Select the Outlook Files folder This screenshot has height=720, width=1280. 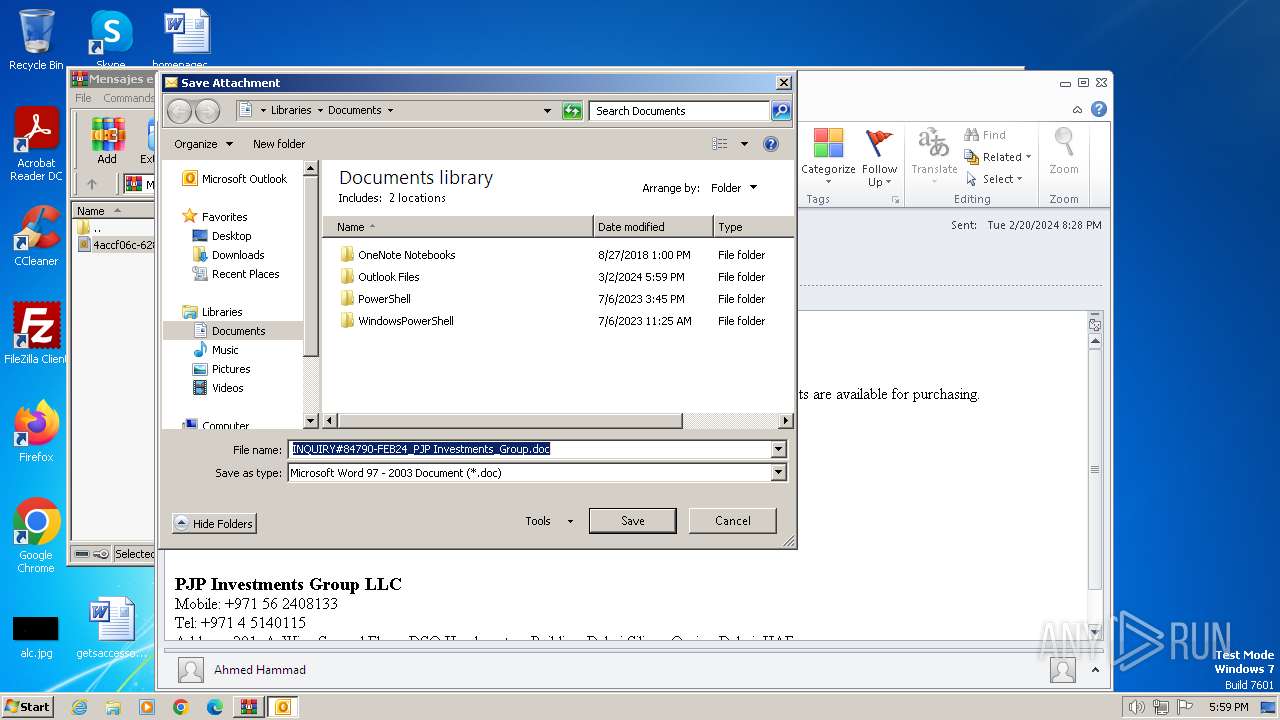pos(388,277)
